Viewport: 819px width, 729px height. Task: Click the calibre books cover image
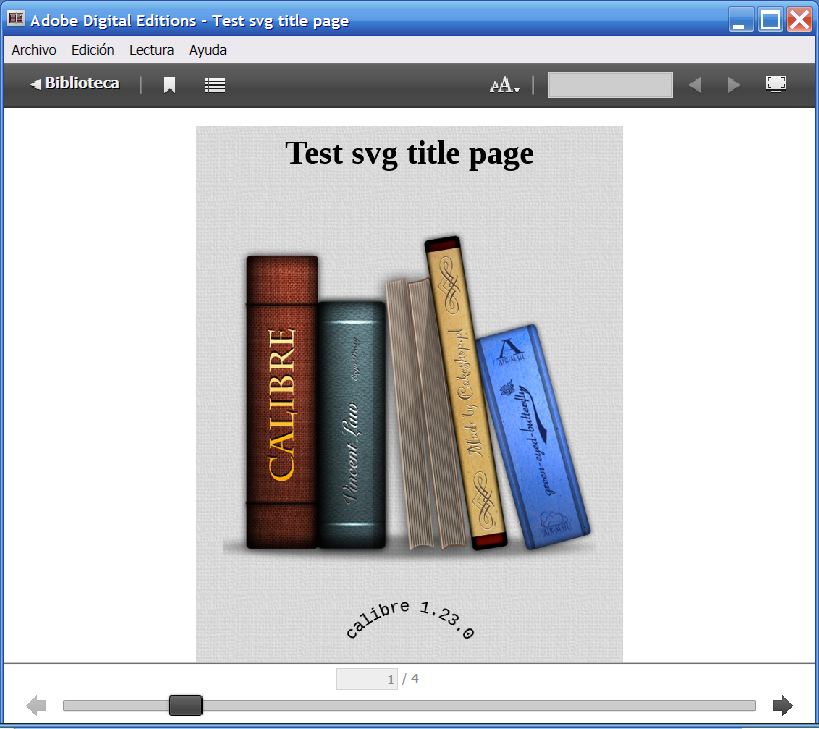click(x=410, y=394)
